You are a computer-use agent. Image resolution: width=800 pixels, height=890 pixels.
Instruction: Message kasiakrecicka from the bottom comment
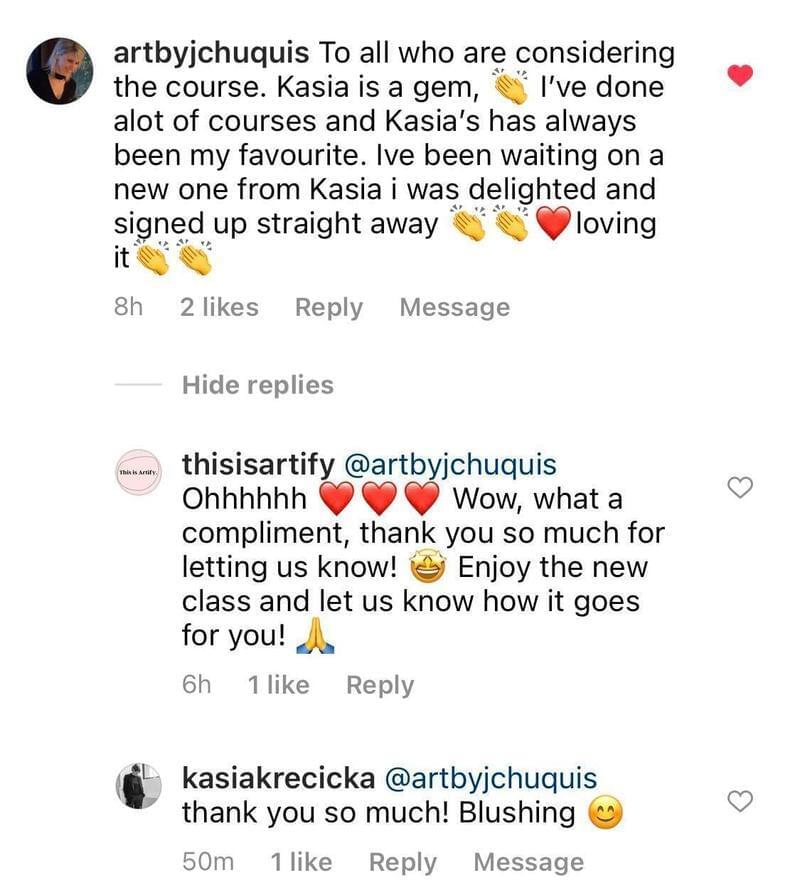[528, 862]
